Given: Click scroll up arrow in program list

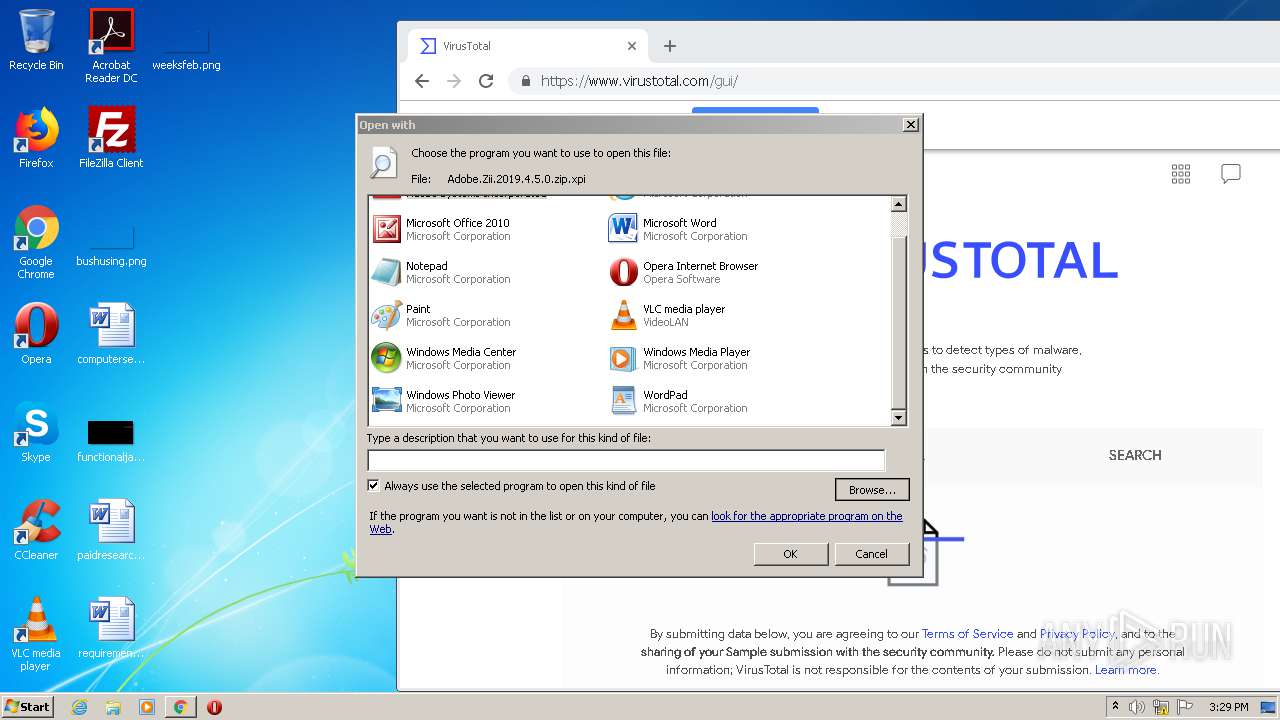Looking at the screenshot, I should 898,204.
